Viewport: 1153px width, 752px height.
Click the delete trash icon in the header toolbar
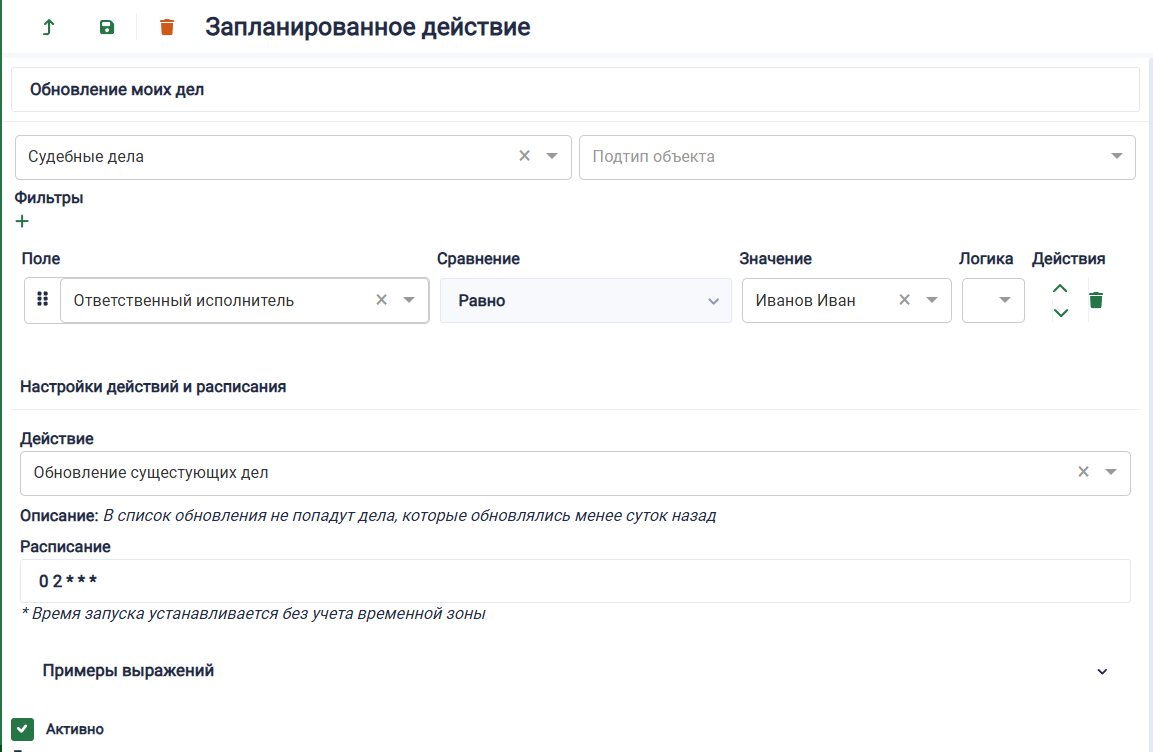coord(166,28)
